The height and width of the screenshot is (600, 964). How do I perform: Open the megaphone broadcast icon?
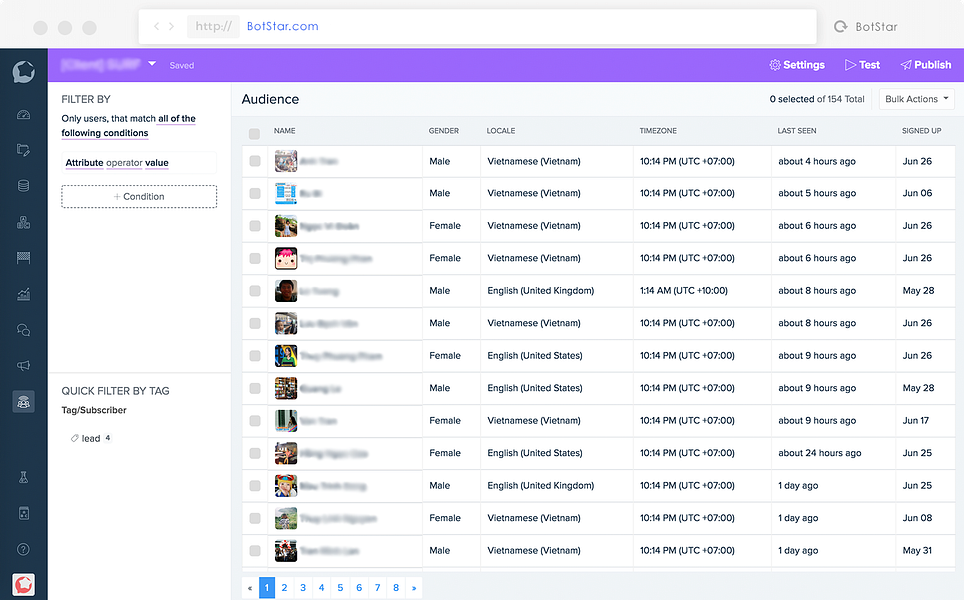(23, 366)
